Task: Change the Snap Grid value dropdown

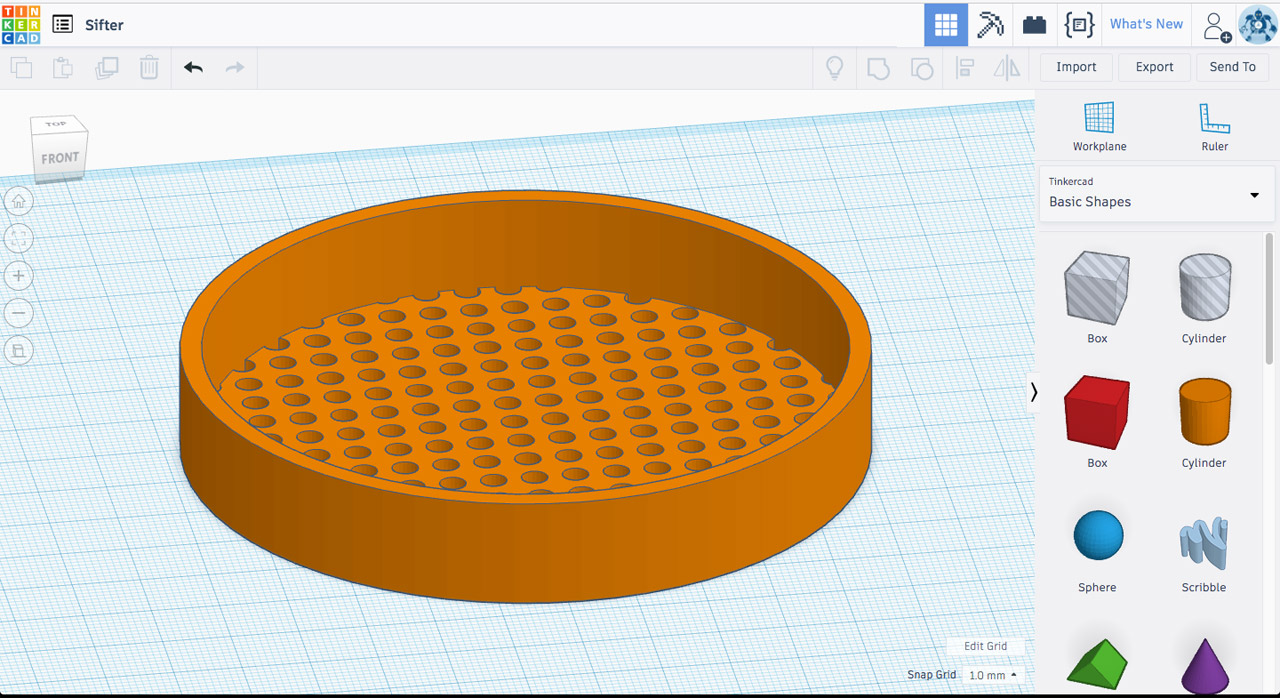Action: (994, 675)
